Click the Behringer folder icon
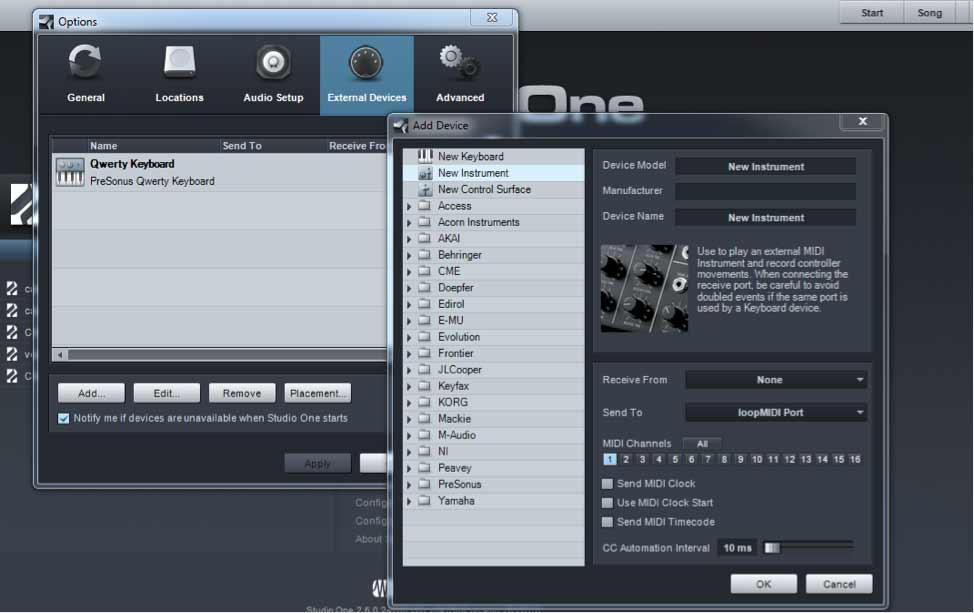Screen dimensions: 974x613 pyautogui.click(x=425, y=255)
